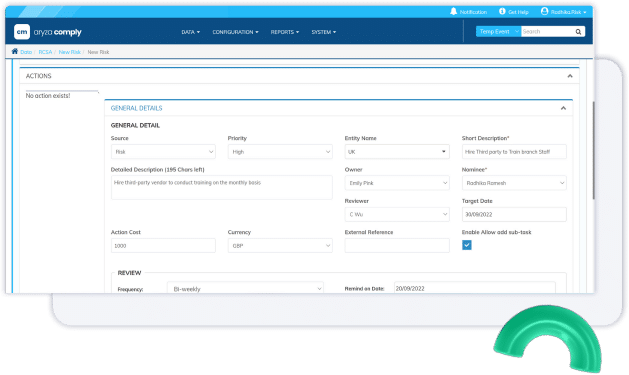Click the Get Help link text
The height and width of the screenshot is (375, 629).
point(518,12)
